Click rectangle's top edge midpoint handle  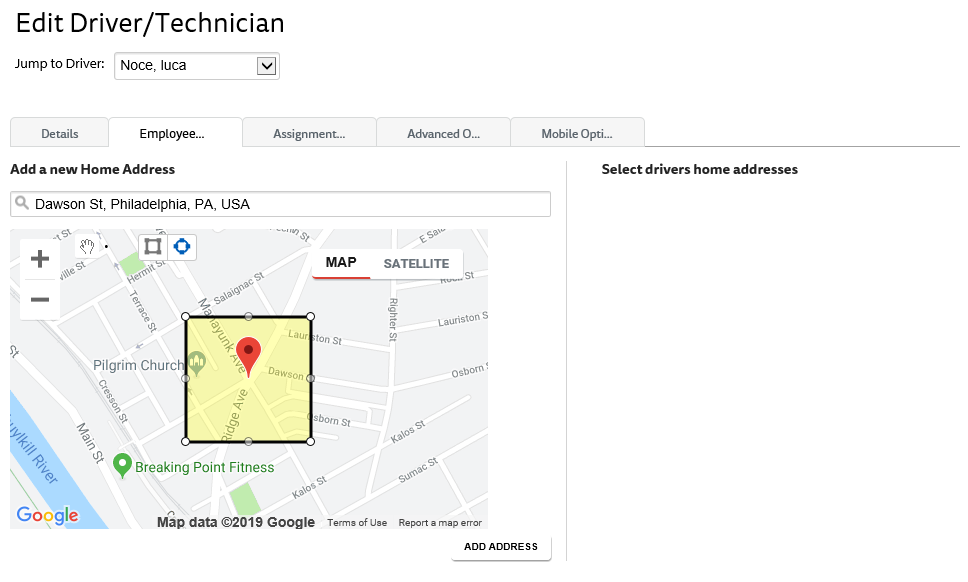click(x=248, y=317)
